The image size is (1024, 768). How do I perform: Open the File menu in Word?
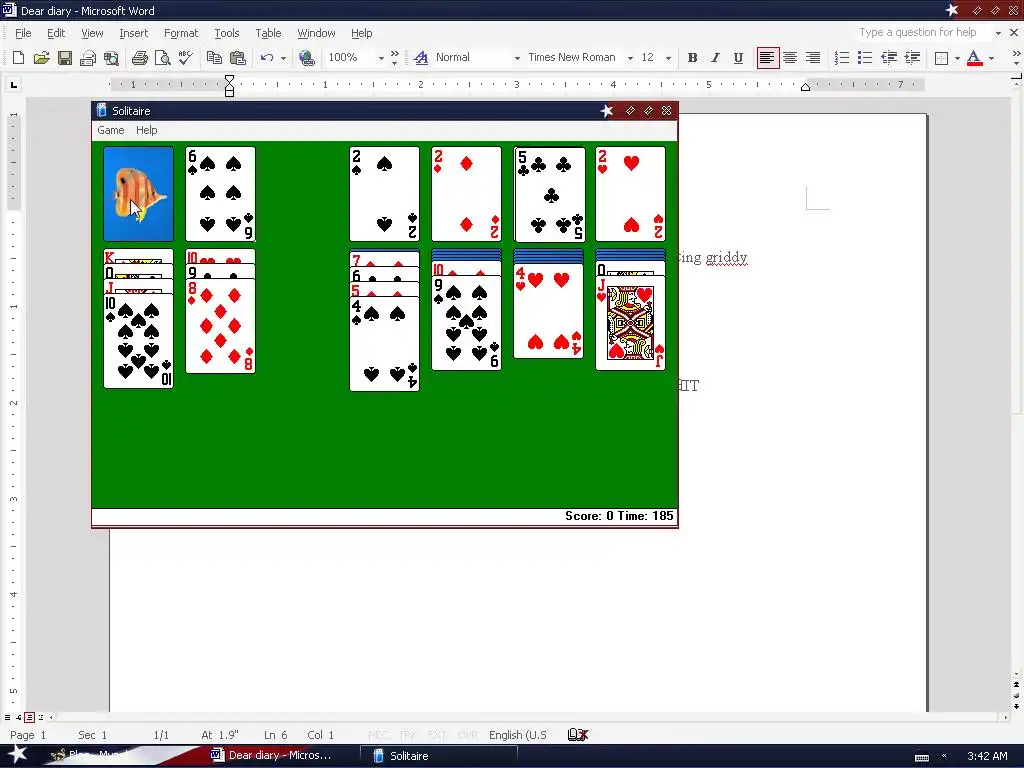click(x=23, y=33)
